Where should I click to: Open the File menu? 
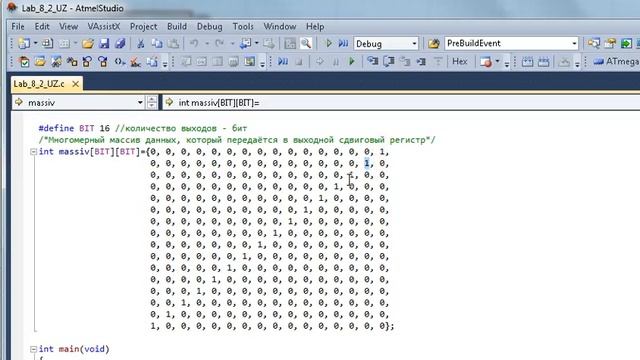[18, 27]
